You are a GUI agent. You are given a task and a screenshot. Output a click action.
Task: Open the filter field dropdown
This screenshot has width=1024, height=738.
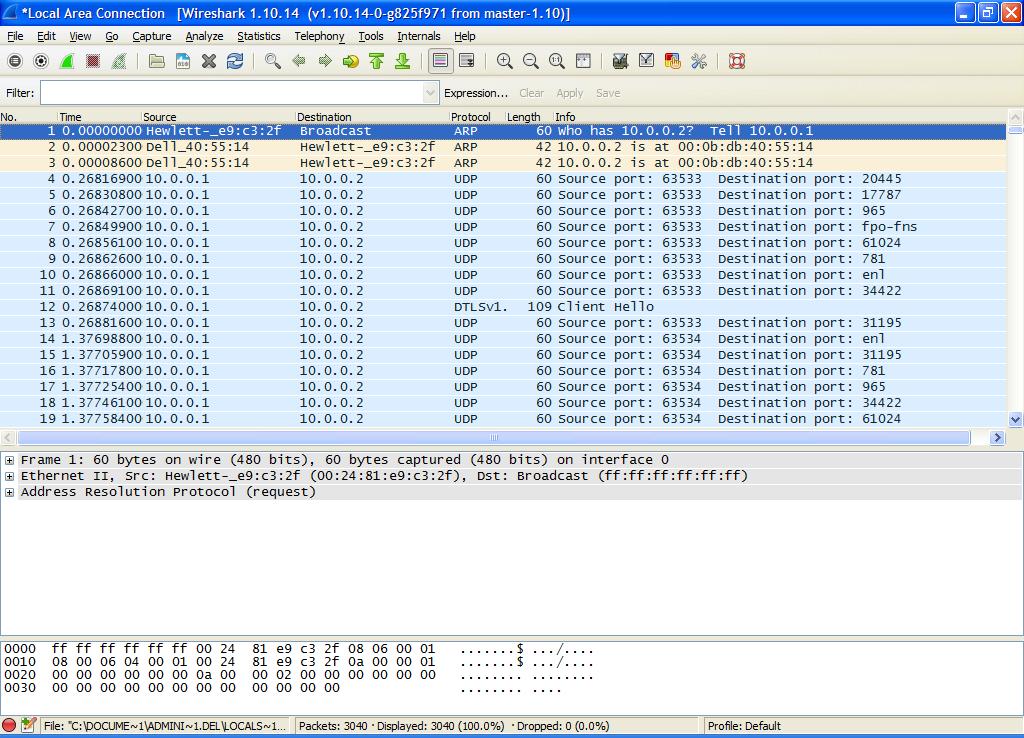(430, 92)
